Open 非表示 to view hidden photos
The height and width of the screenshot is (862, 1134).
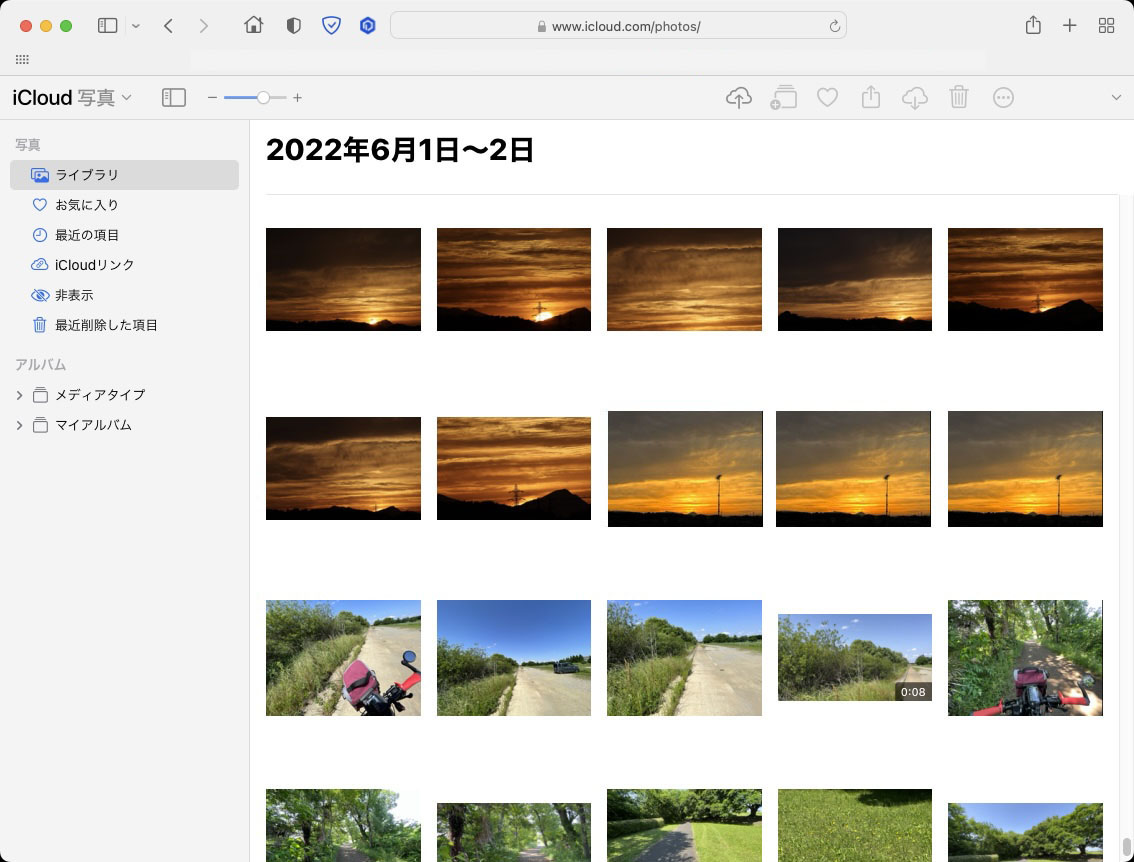(x=74, y=295)
